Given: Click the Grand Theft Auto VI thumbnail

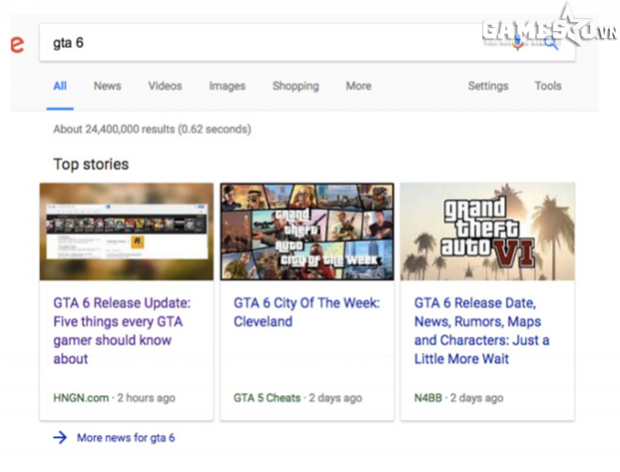Looking at the screenshot, I should (x=487, y=231).
